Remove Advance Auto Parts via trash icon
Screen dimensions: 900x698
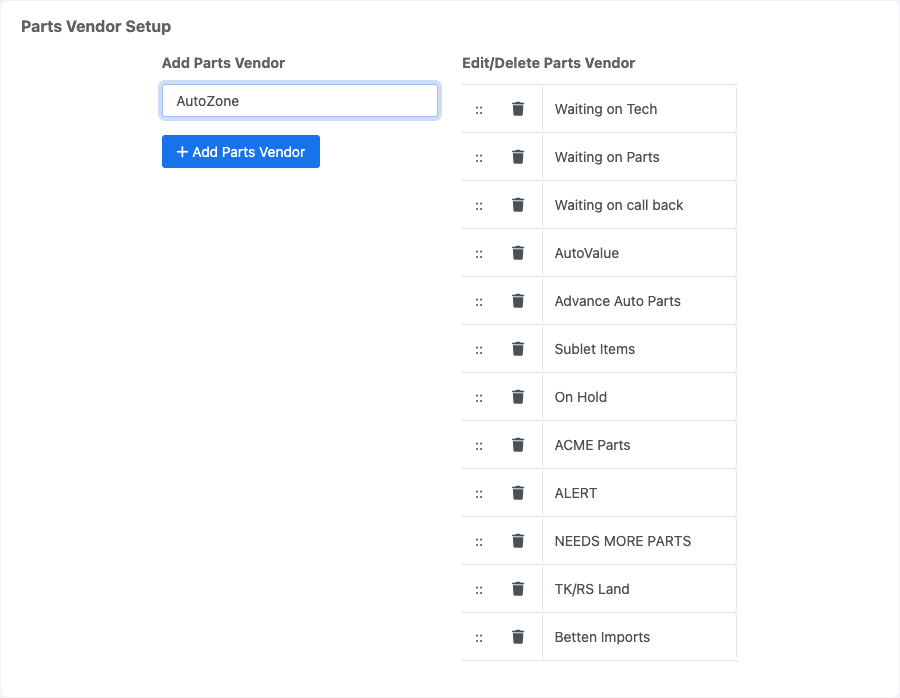(x=518, y=301)
